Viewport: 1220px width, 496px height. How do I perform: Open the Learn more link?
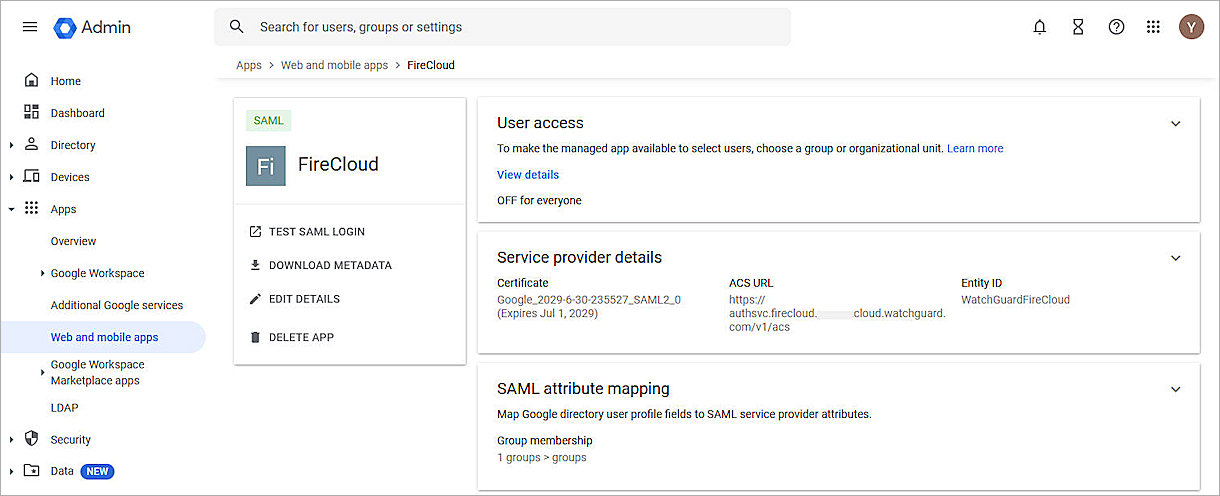tap(975, 148)
